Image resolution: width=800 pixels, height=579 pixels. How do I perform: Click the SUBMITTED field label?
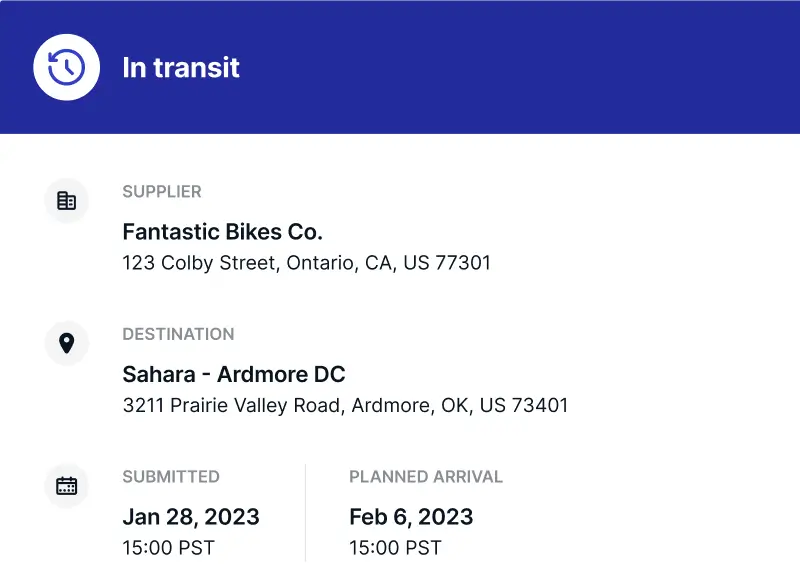[x=170, y=477]
